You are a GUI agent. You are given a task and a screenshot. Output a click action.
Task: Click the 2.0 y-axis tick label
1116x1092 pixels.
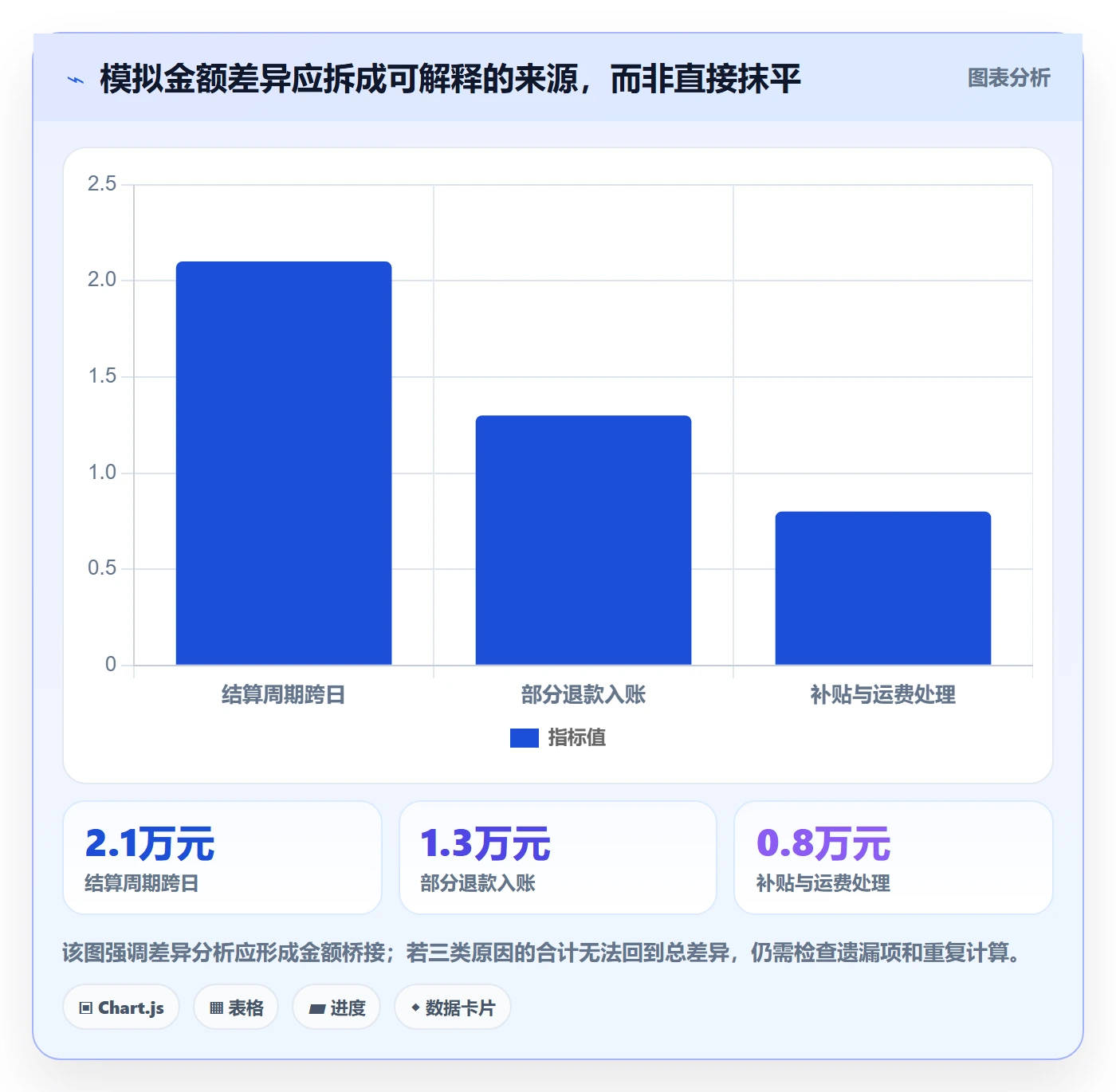(102, 280)
